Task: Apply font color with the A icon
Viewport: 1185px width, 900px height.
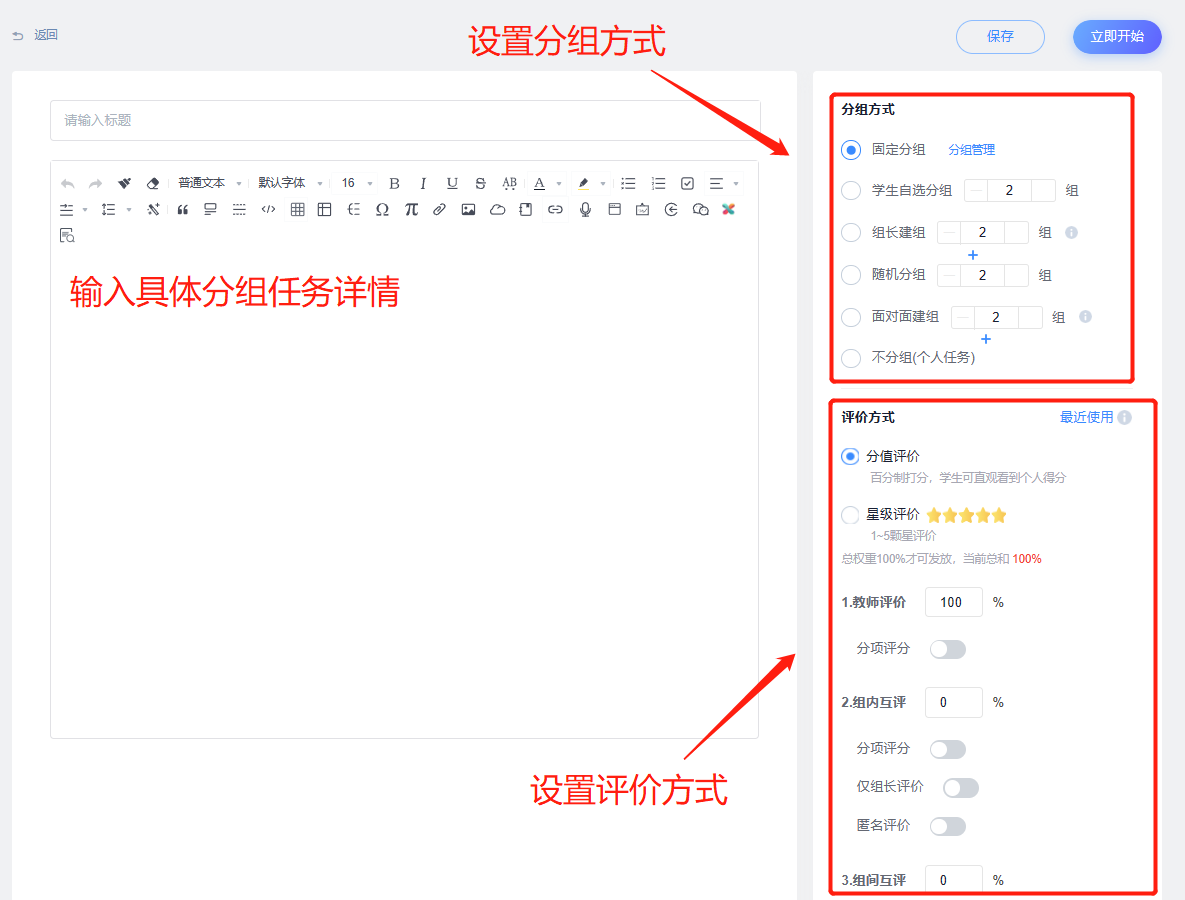Action: pos(539,183)
